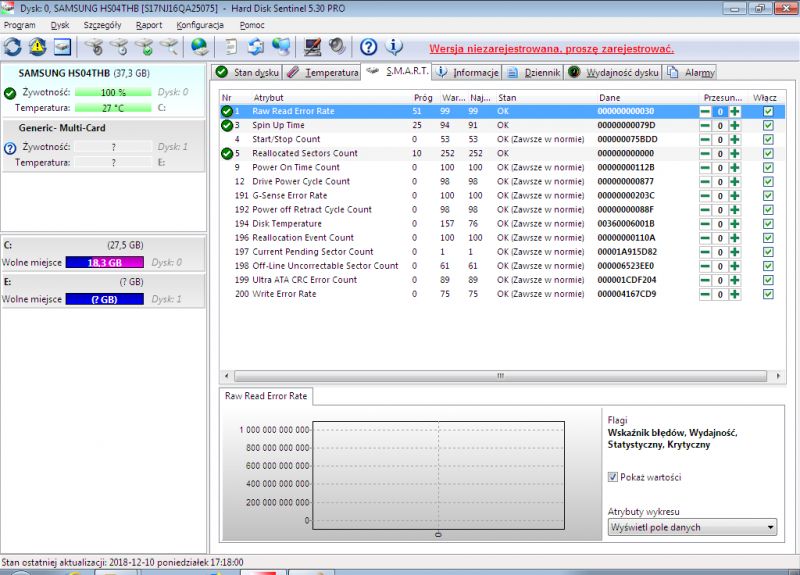Click the document report toolbar icon

(x=231, y=47)
